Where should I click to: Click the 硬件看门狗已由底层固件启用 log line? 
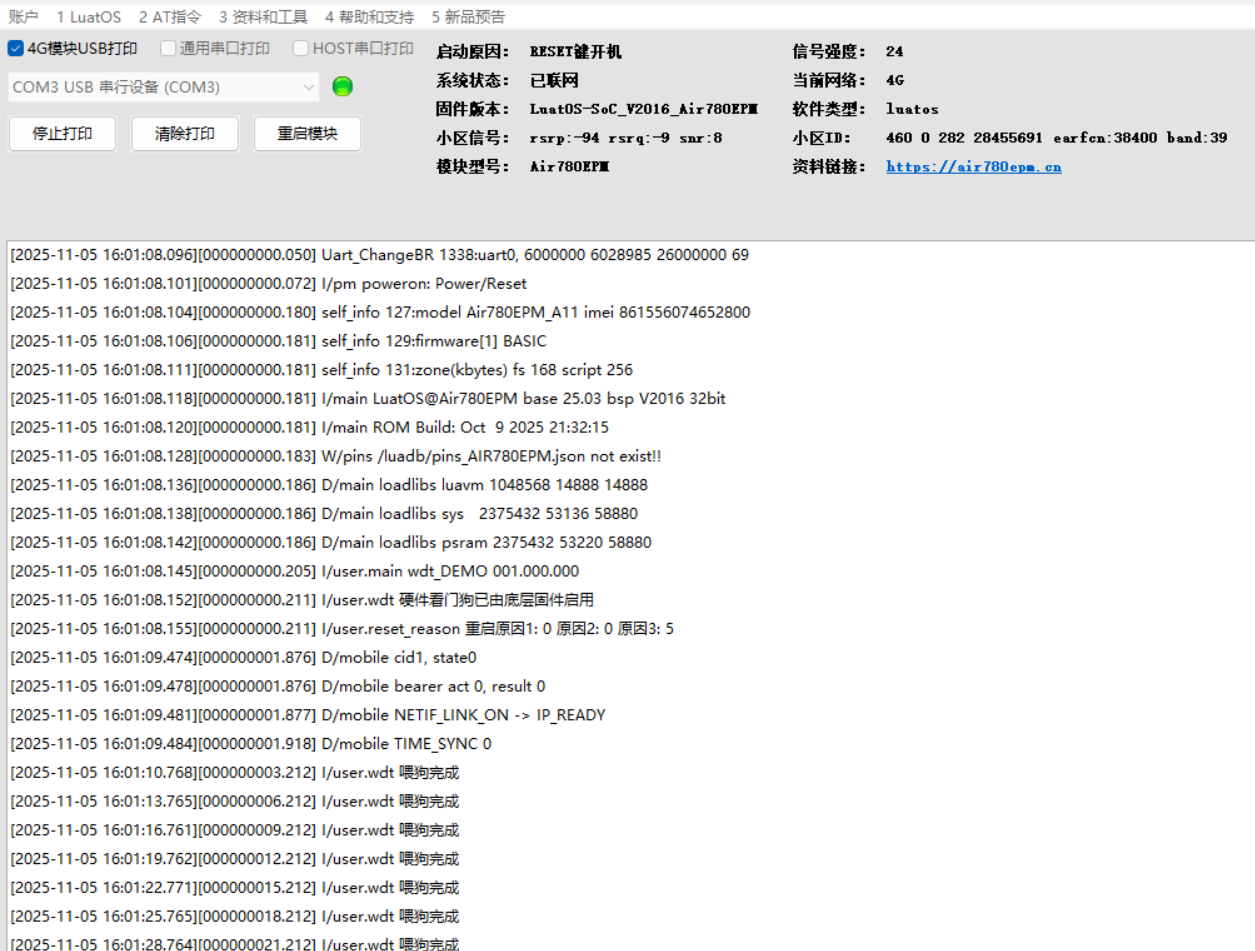(x=303, y=600)
